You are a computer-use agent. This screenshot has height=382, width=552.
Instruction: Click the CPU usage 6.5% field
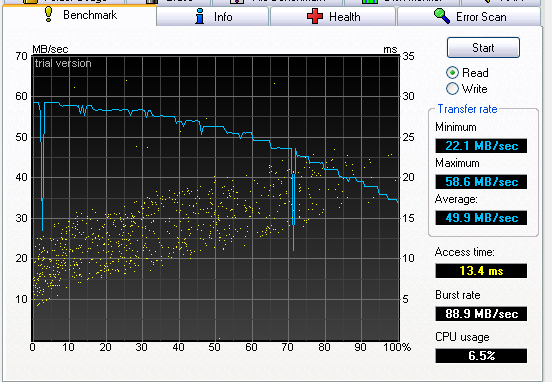click(x=481, y=356)
